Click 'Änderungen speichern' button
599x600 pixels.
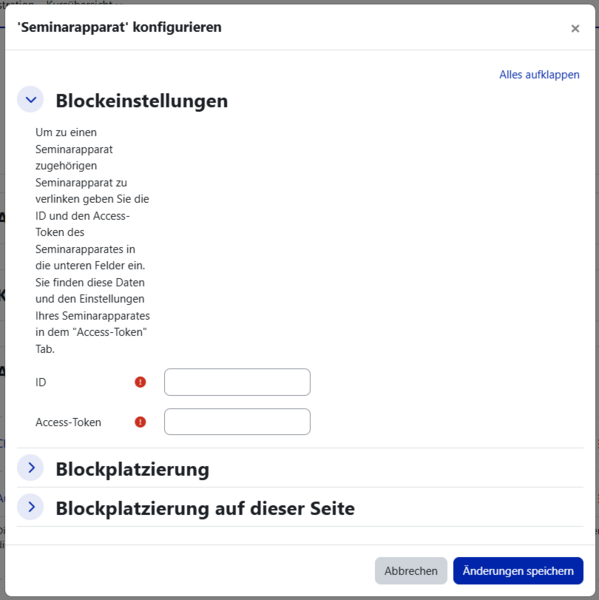click(518, 571)
